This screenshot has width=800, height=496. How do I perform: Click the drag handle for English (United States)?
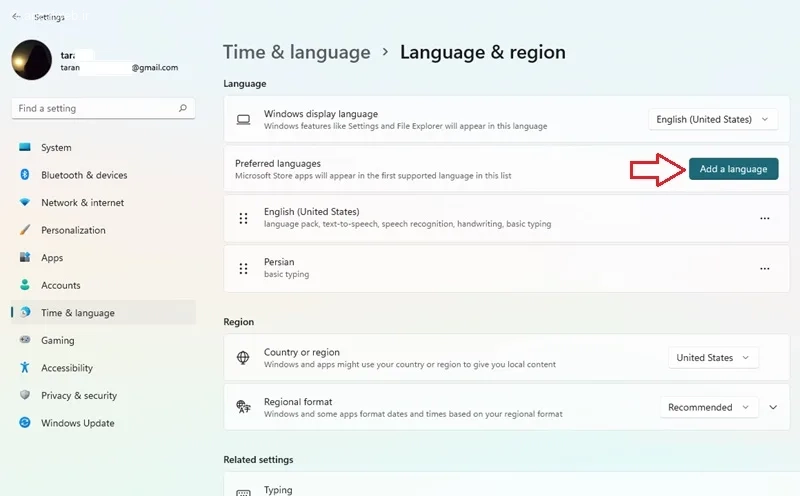tap(243, 218)
